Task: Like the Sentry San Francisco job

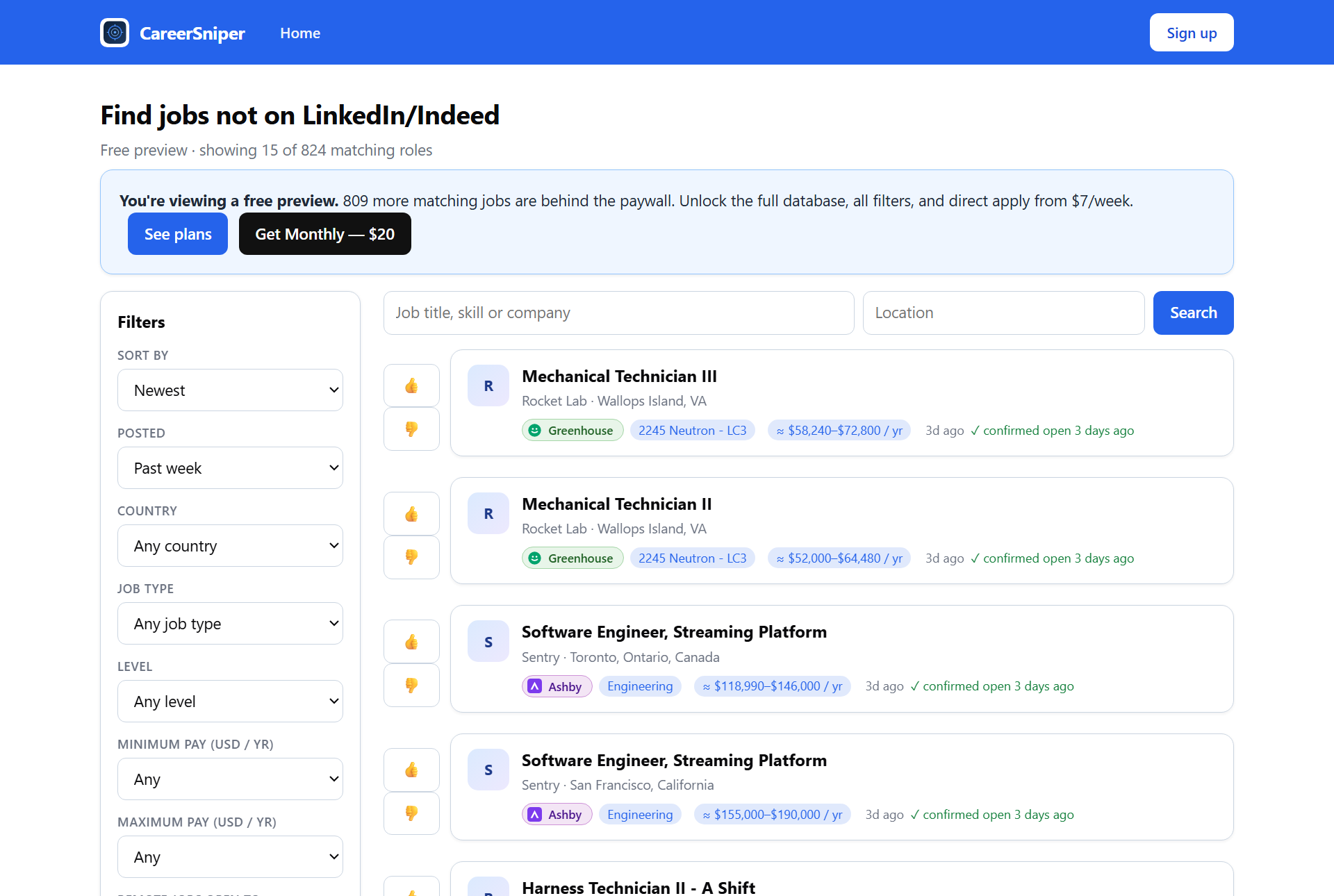Action: (411, 770)
